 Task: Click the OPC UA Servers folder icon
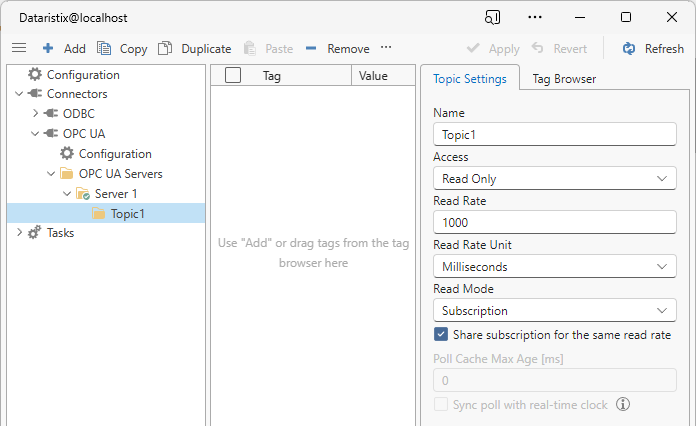pos(67,173)
